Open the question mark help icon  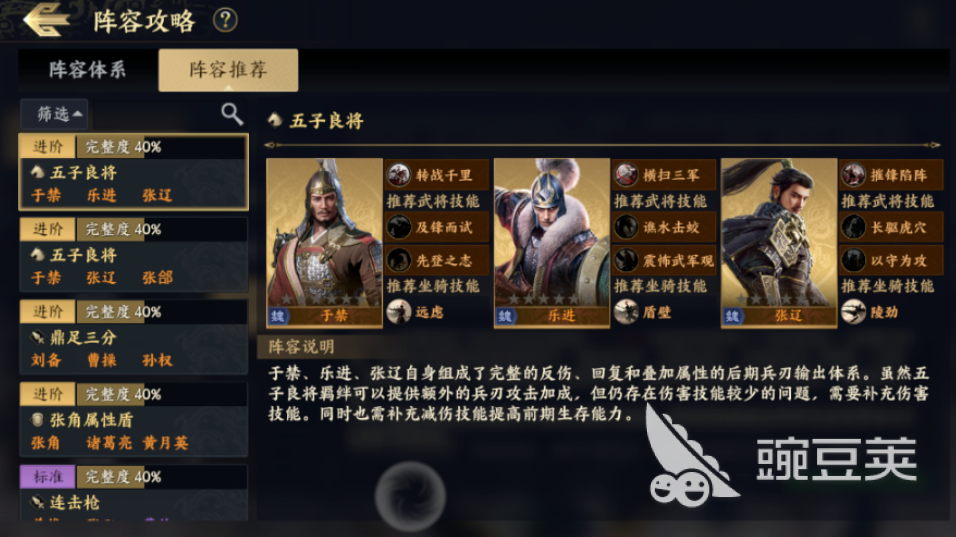point(225,20)
